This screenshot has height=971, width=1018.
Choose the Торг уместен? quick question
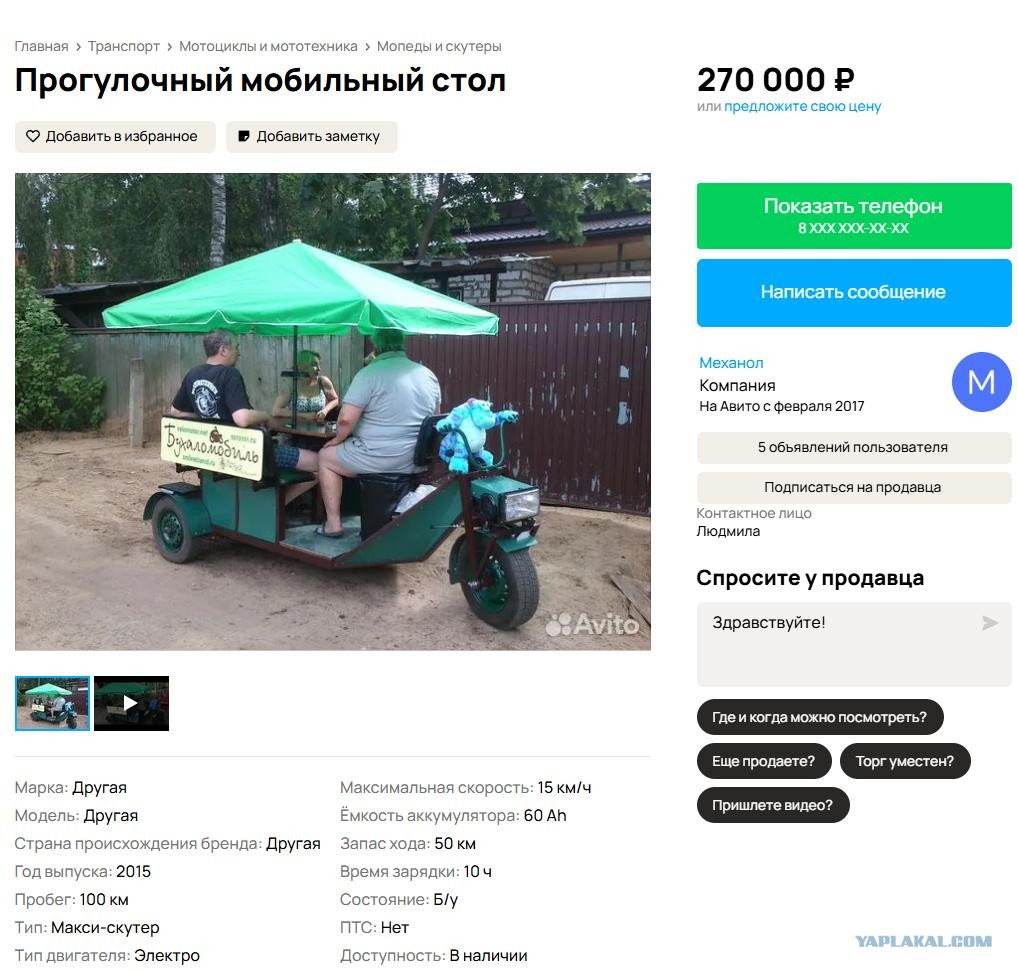click(x=905, y=761)
